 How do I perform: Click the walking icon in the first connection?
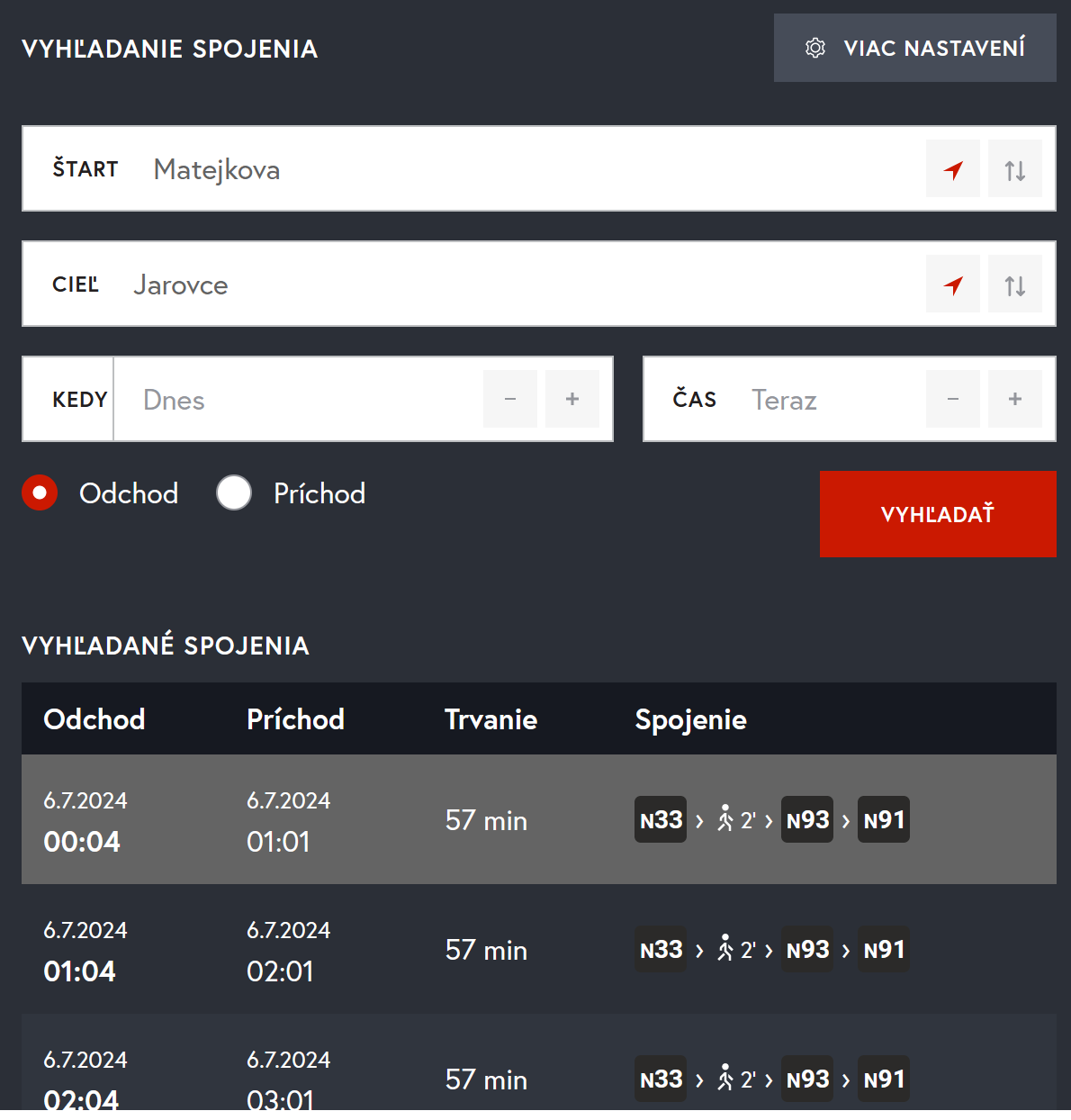725,819
